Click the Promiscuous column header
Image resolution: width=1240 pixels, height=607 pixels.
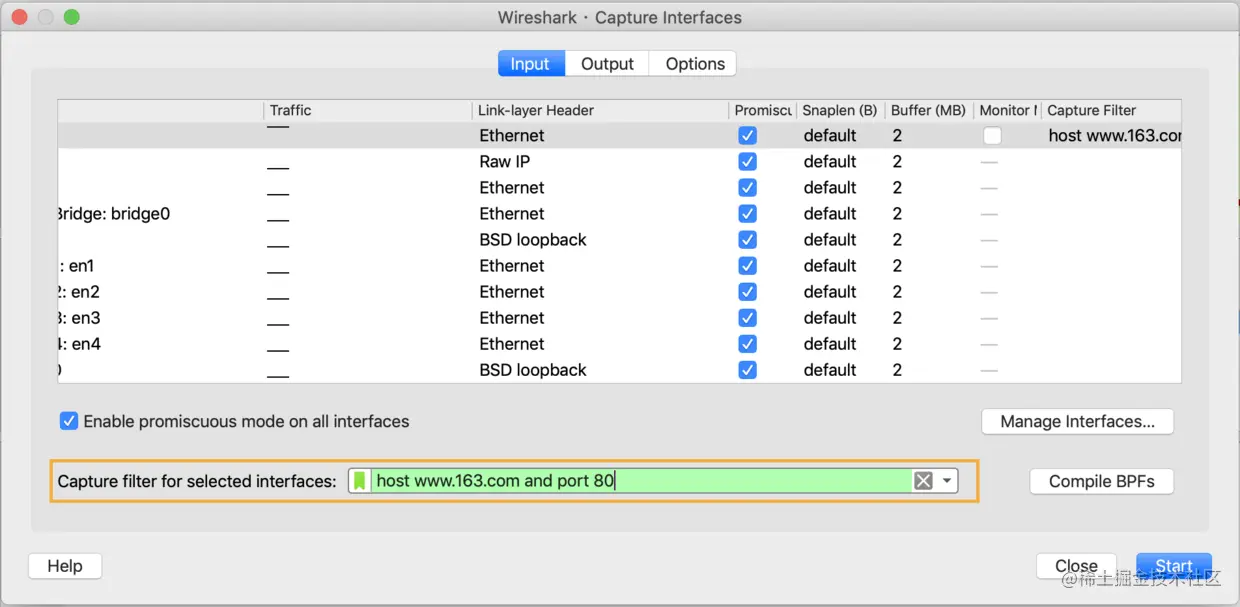pos(762,110)
